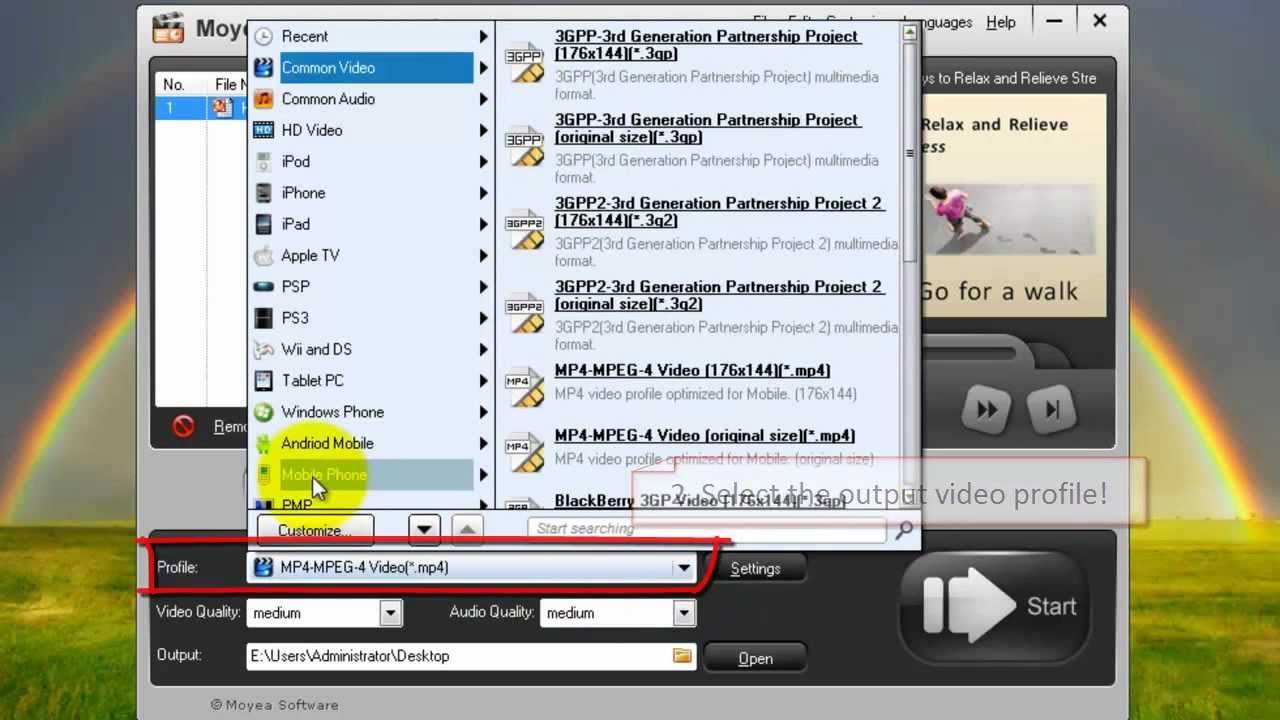Expand the PS3 submenu arrow
The image size is (1280, 720).
(483, 318)
